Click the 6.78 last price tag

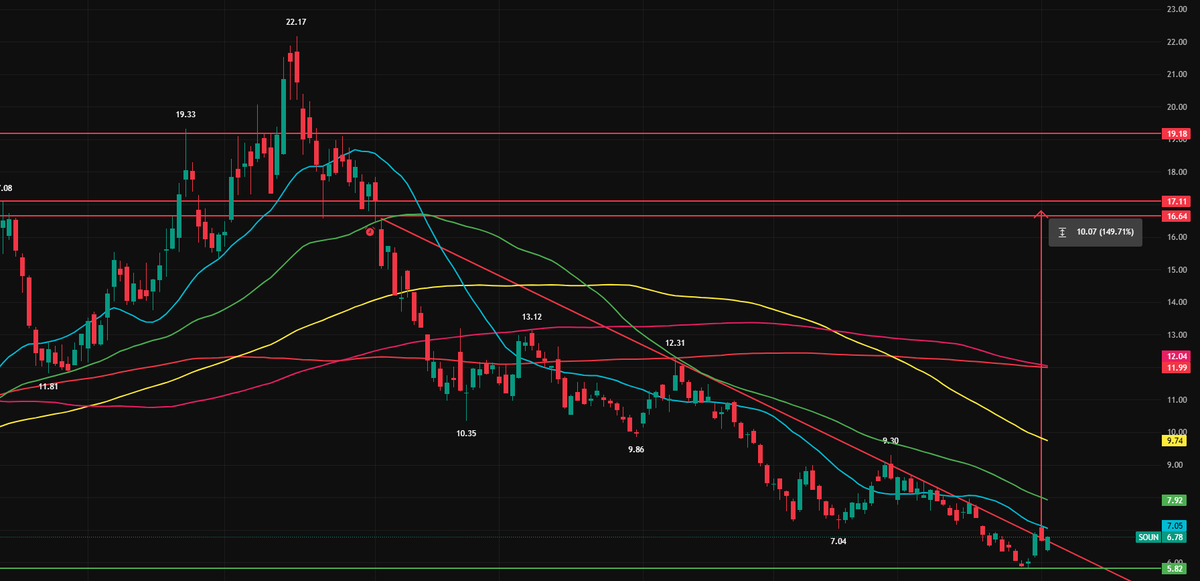(x=1174, y=537)
